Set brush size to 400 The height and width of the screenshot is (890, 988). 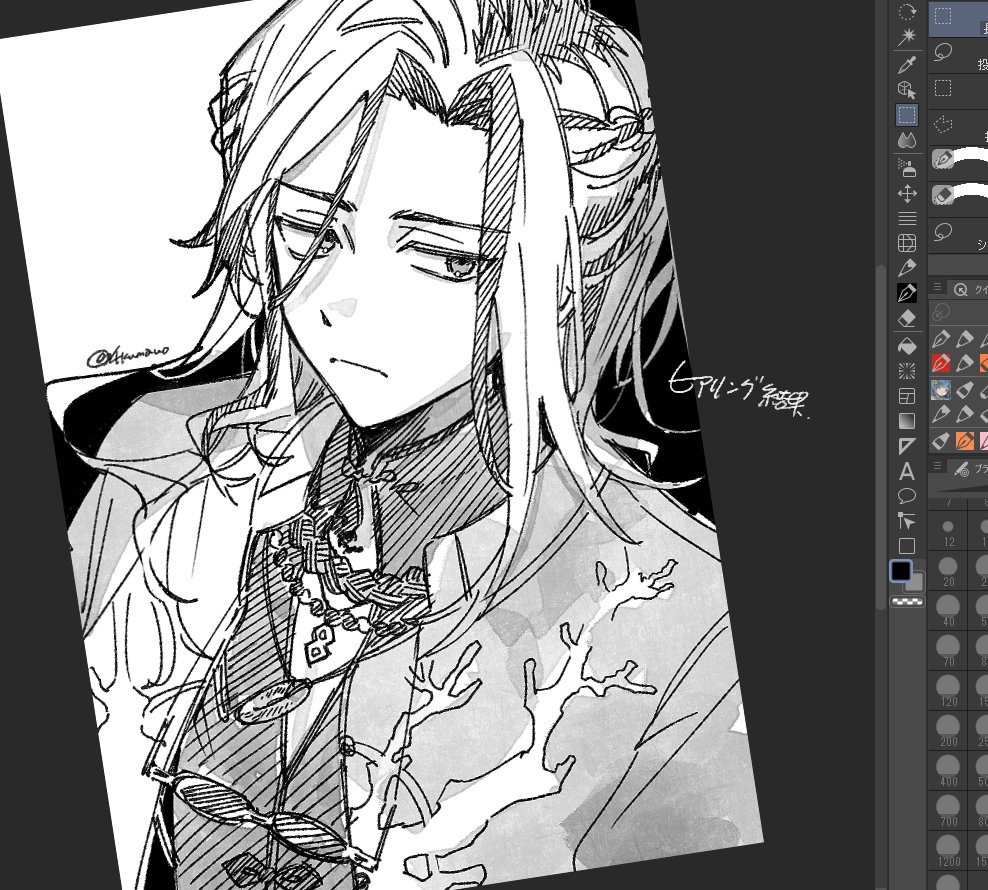948,772
